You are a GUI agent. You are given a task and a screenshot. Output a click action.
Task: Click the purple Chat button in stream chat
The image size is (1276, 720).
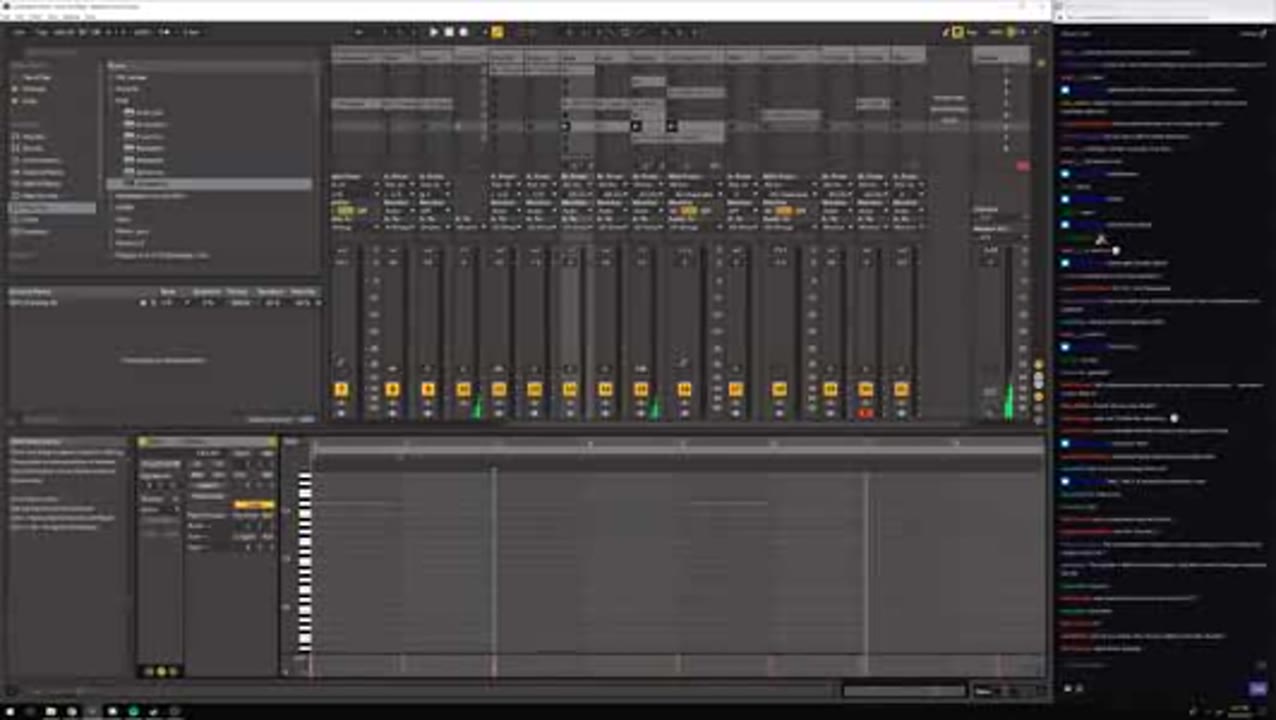[1258, 689]
